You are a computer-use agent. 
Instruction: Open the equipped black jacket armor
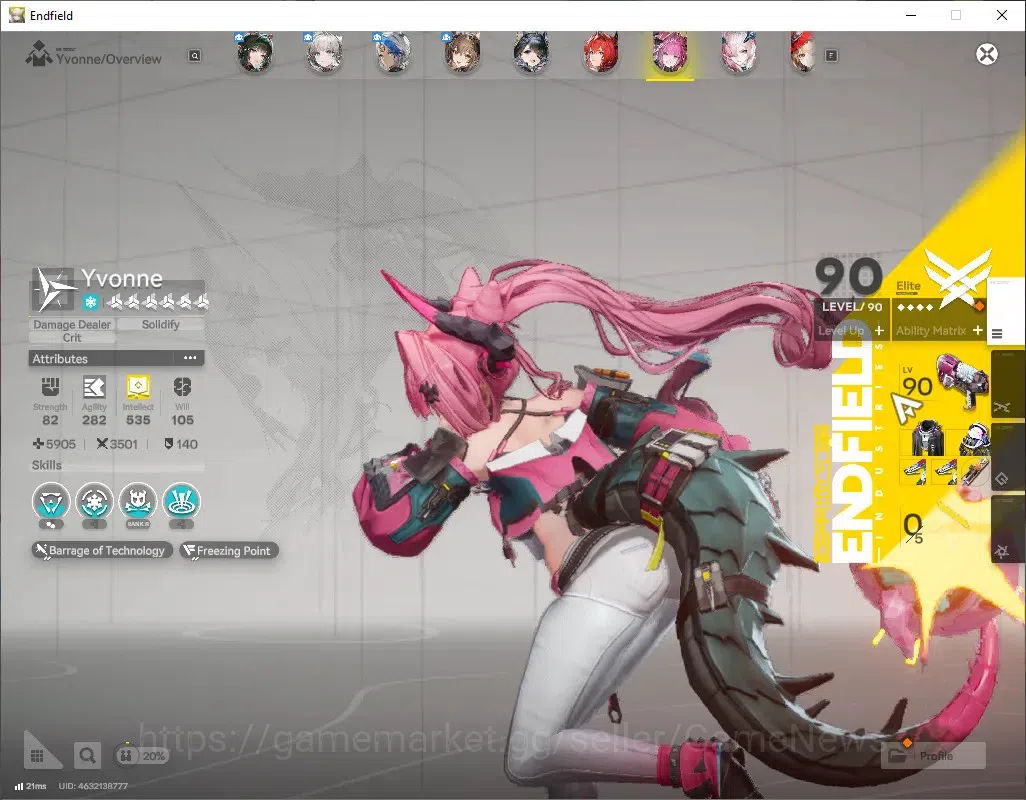[x=928, y=438]
